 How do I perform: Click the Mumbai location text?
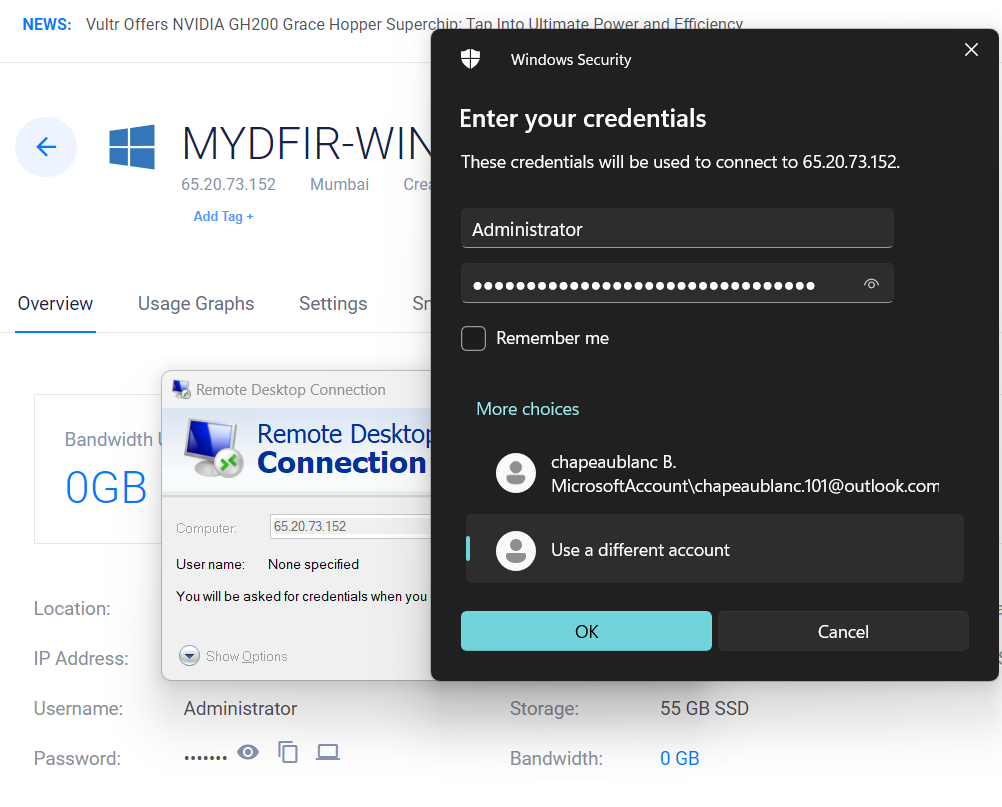[x=339, y=185]
